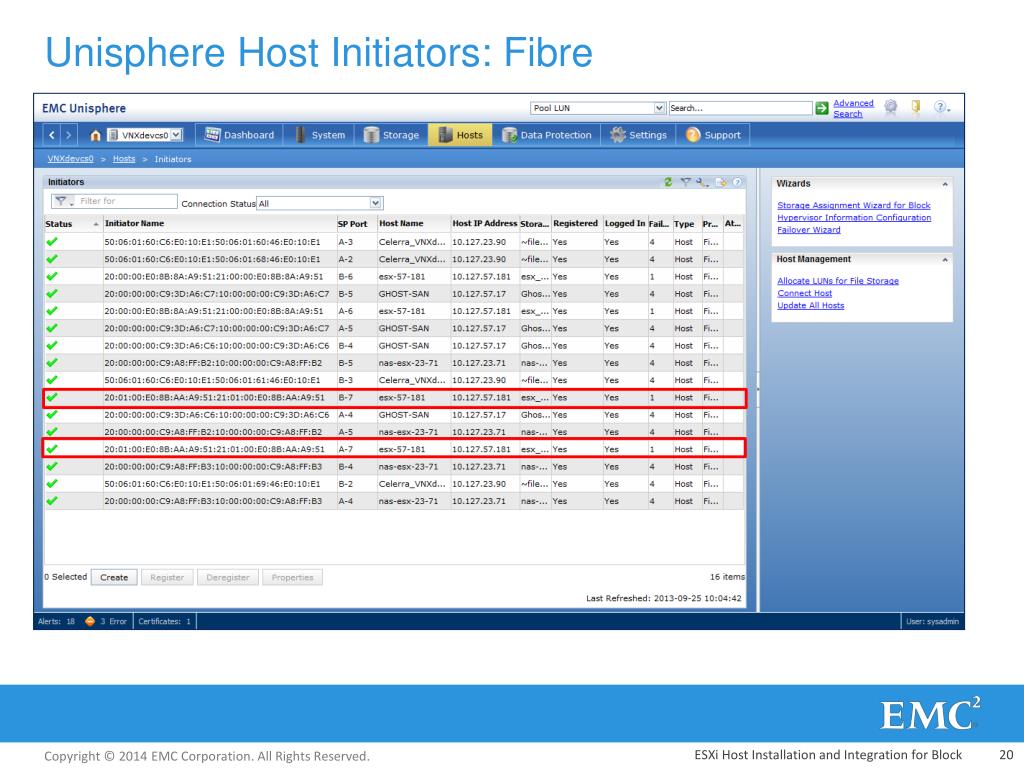1024x768 pixels.
Task: Open the Advanced Search link
Action: 853,108
